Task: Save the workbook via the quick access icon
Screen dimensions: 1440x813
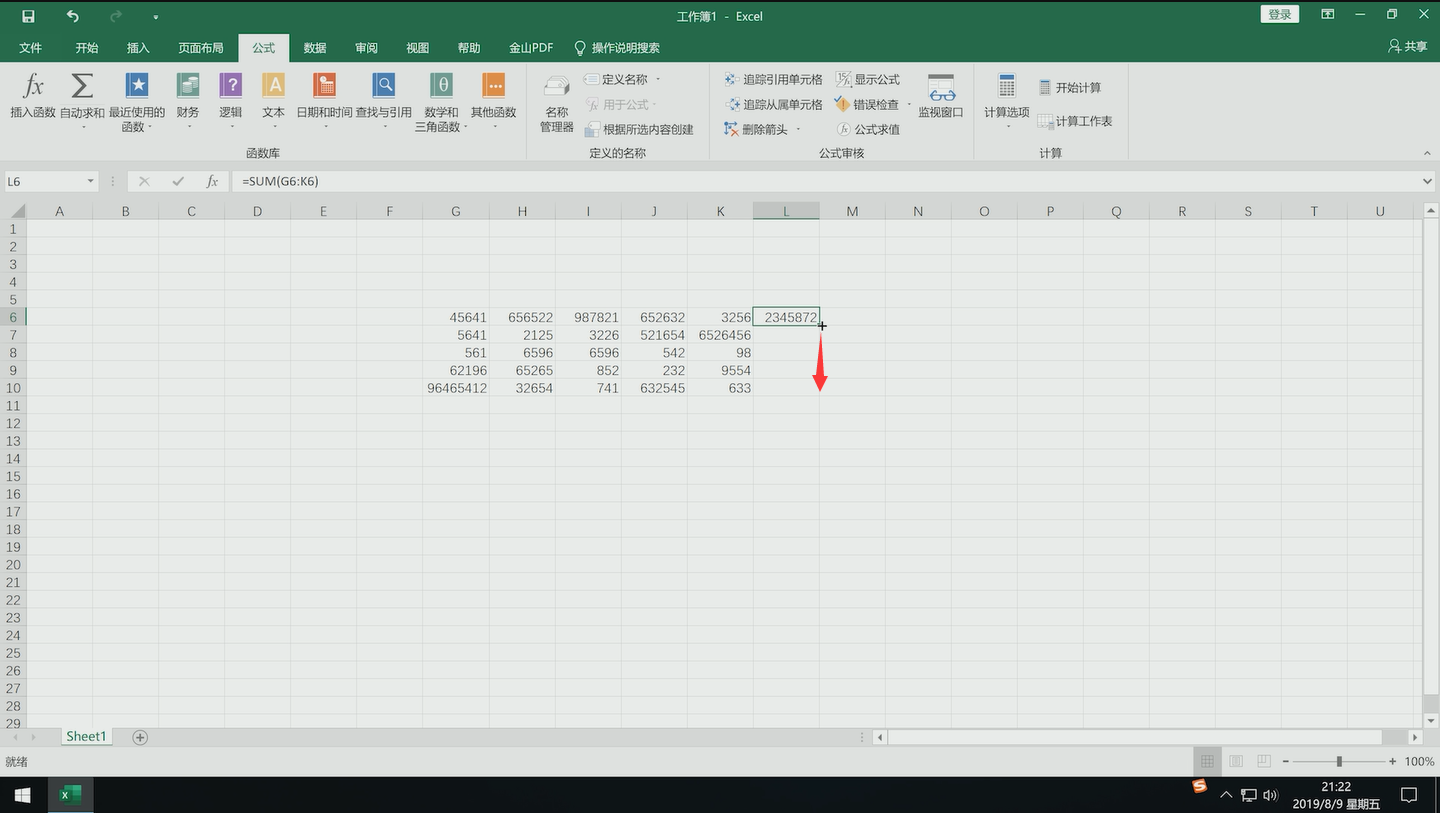Action: click(28, 16)
